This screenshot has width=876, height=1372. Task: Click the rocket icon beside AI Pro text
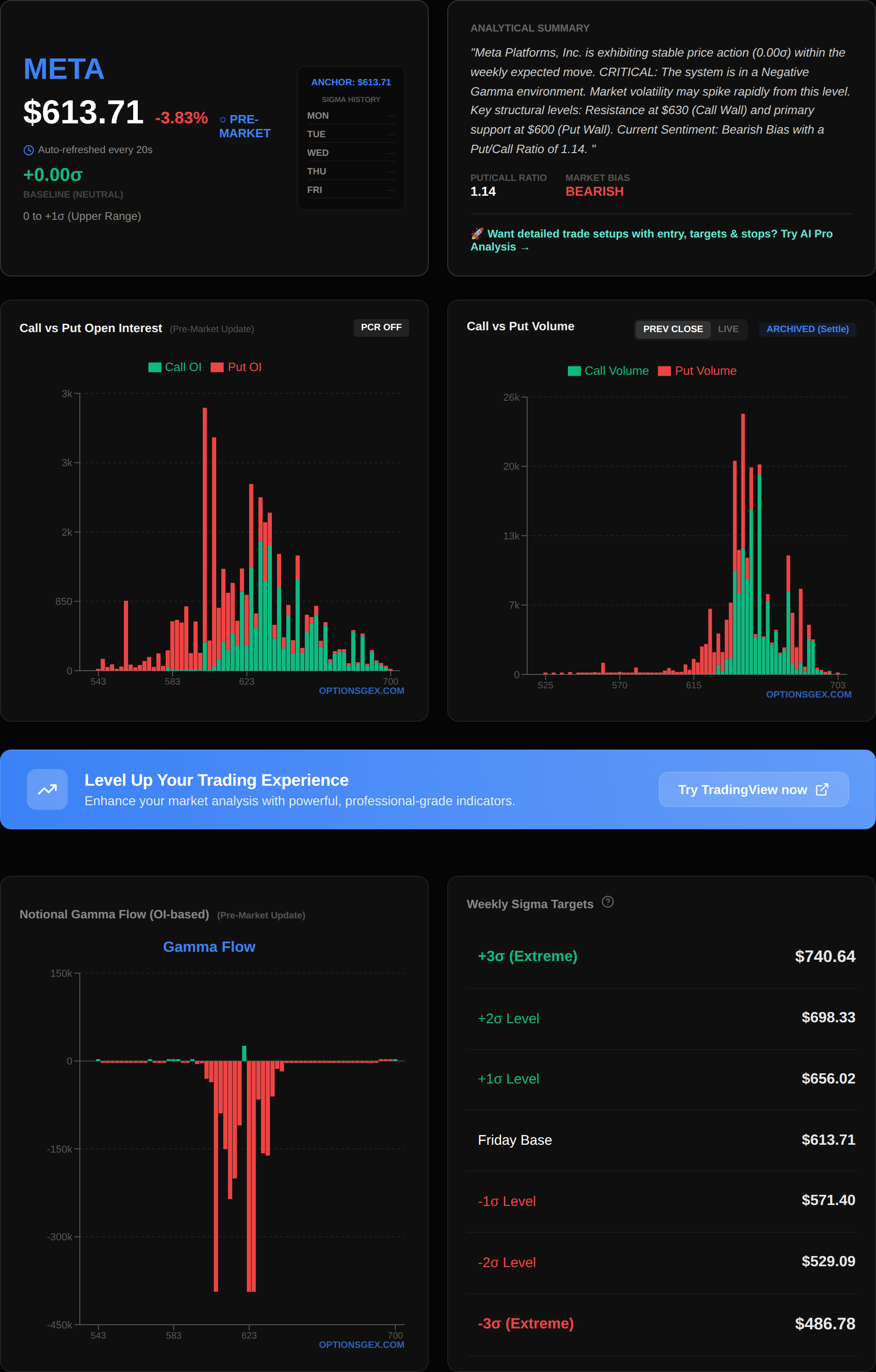pos(477,234)
